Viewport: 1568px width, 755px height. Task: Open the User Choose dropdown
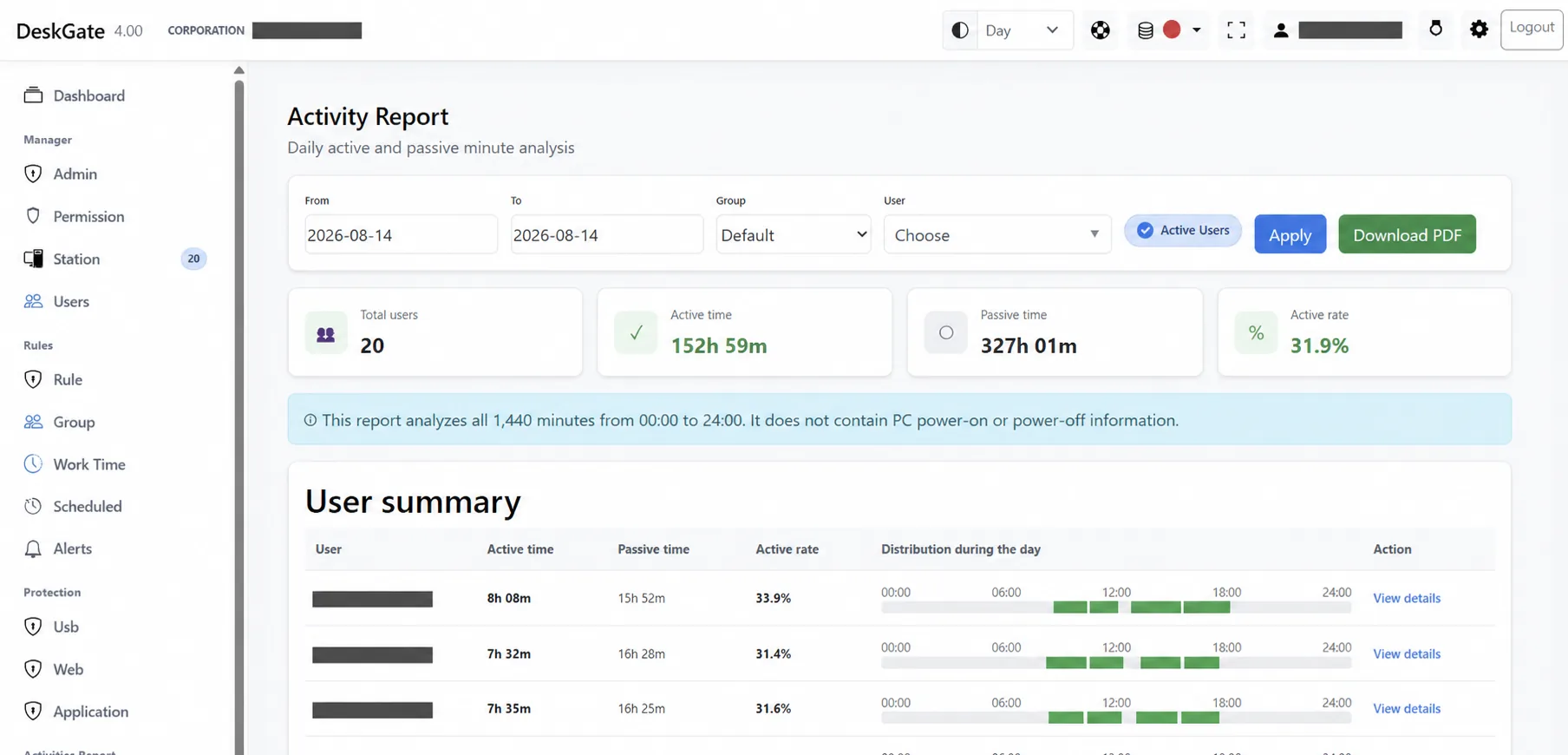point(997,234)
